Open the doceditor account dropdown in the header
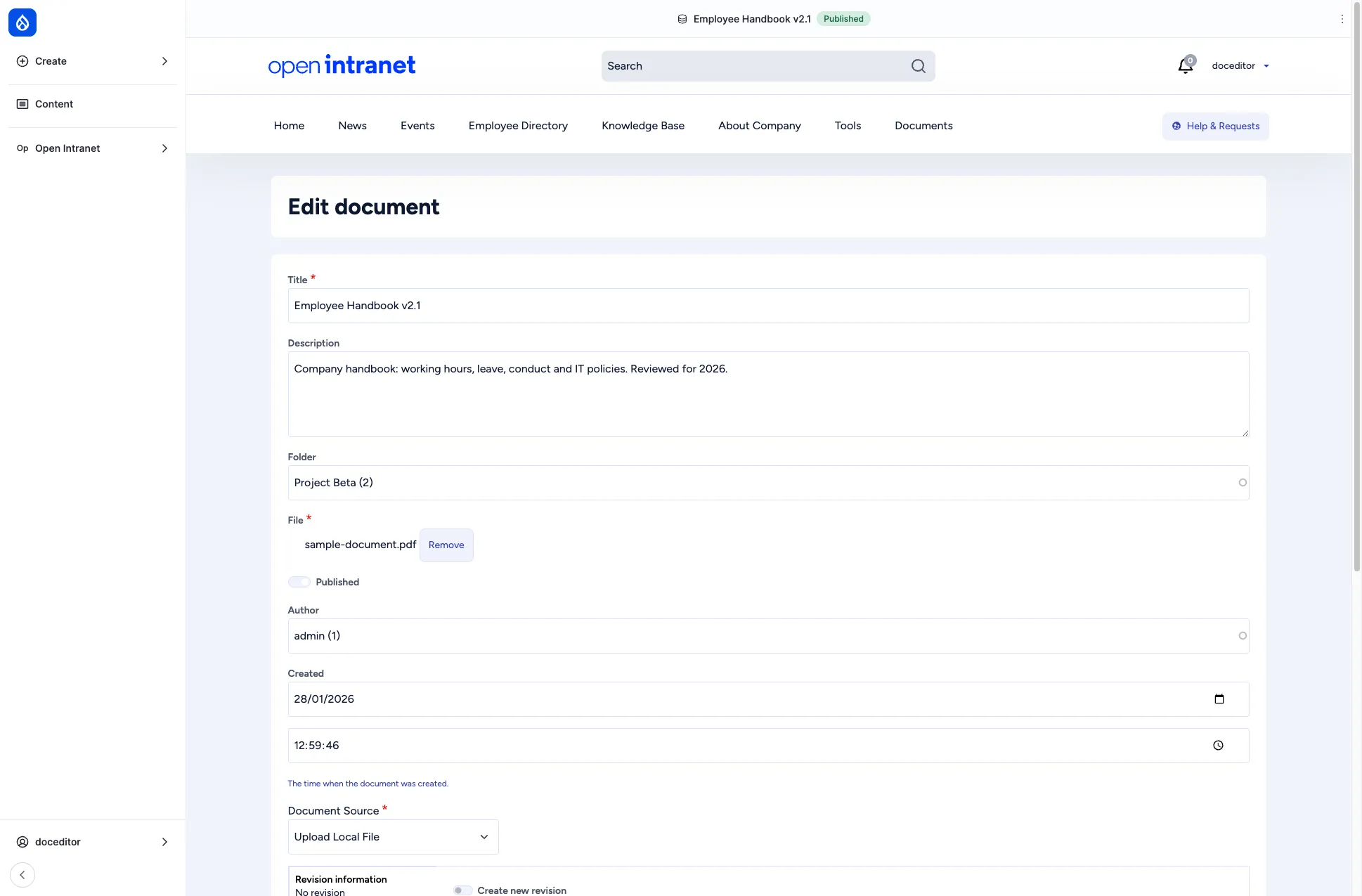This screenshot has width=1362, height=896. [x=1240, y=66]
